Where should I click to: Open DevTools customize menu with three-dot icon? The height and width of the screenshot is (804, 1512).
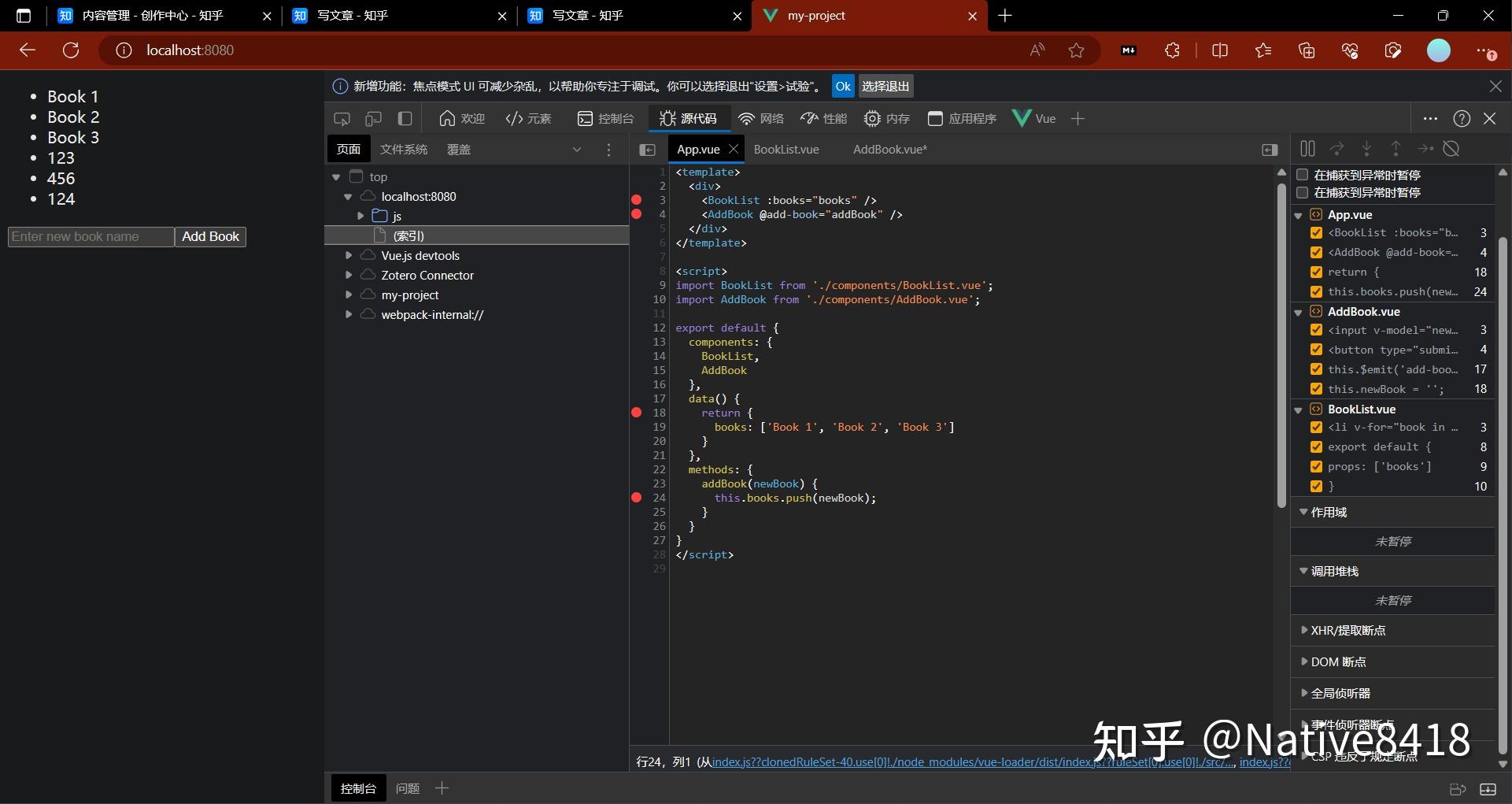(1430, 118)
